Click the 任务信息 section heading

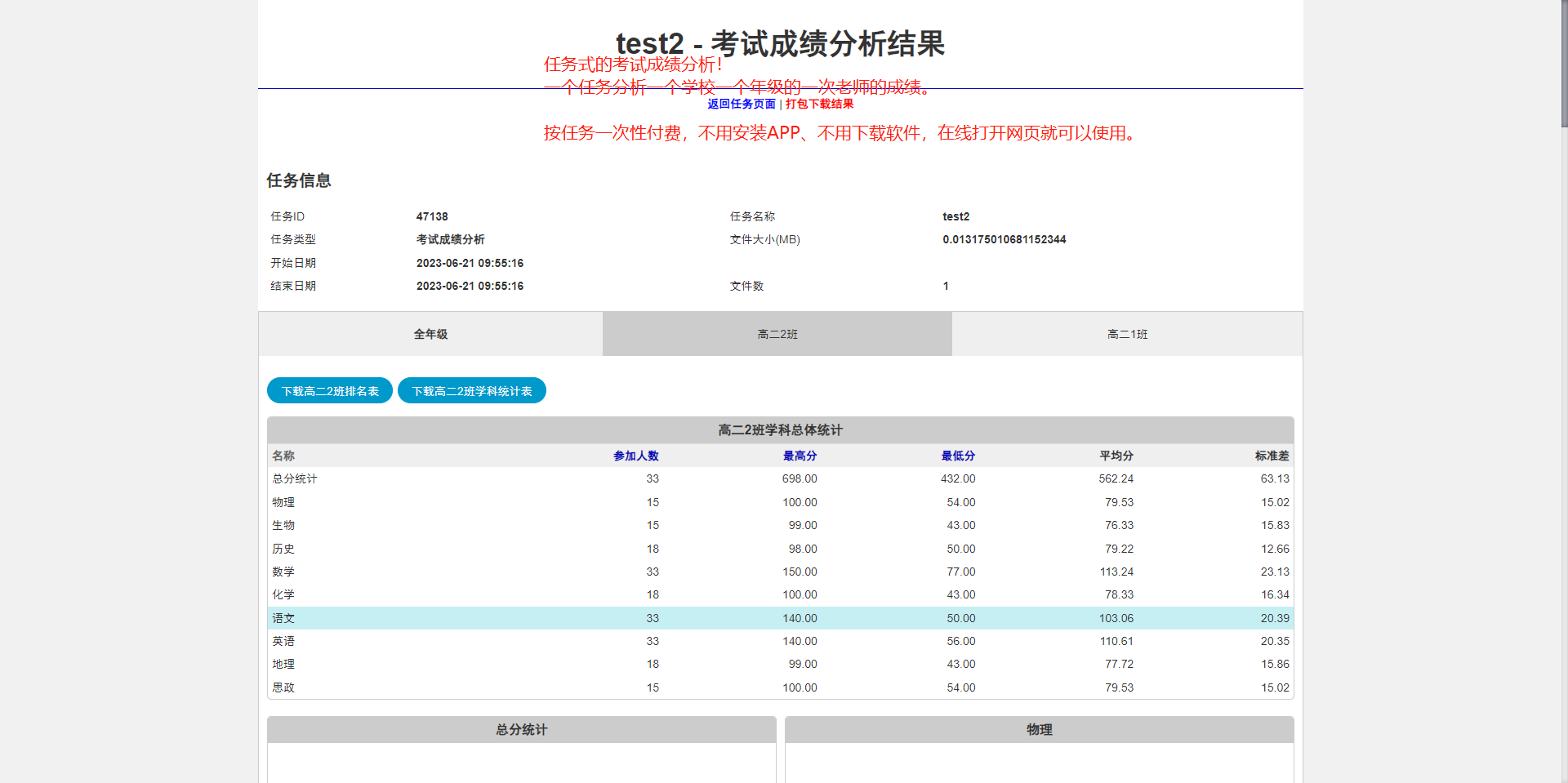tap(299, 180)
